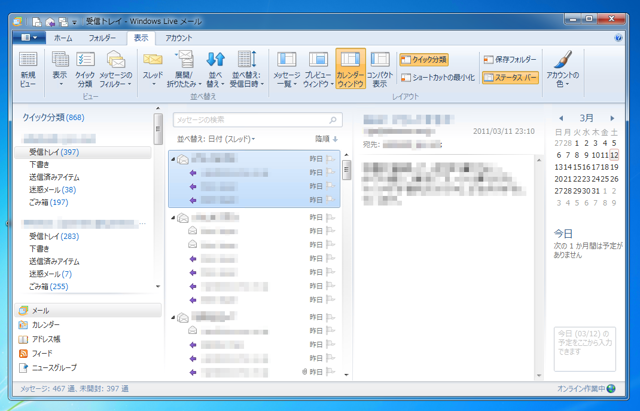The image size is (640, 411).
Task: Toggle ステータスバー option
Action: tap(510, 78)
